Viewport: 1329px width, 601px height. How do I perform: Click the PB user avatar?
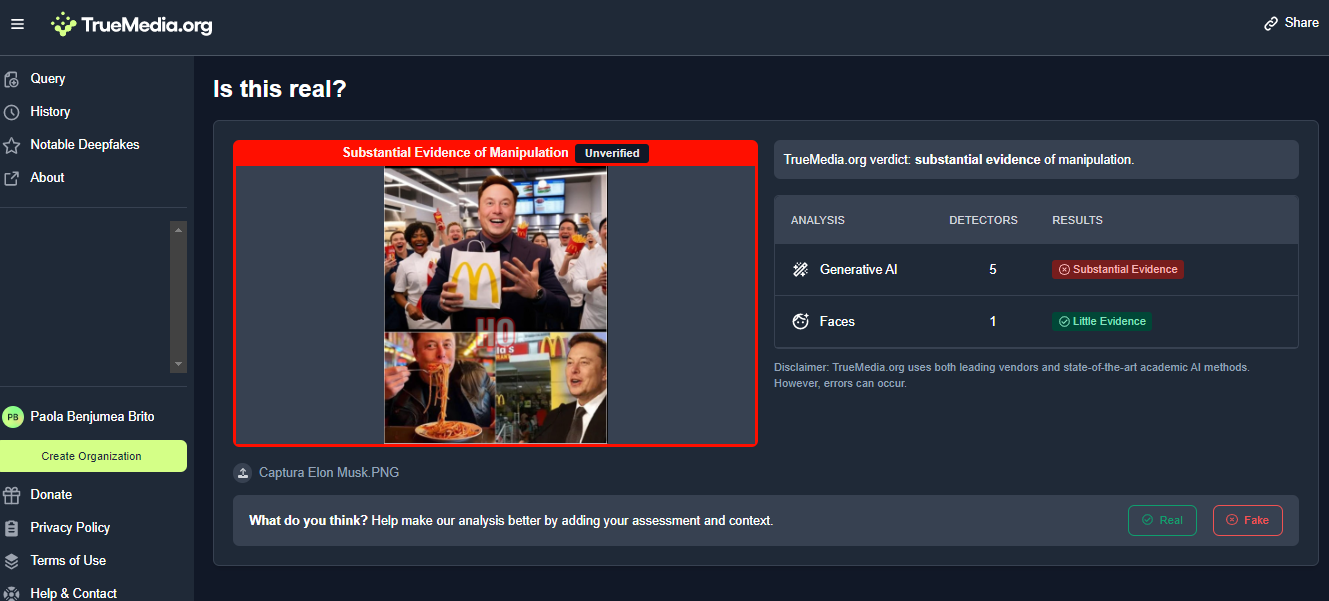13,417
